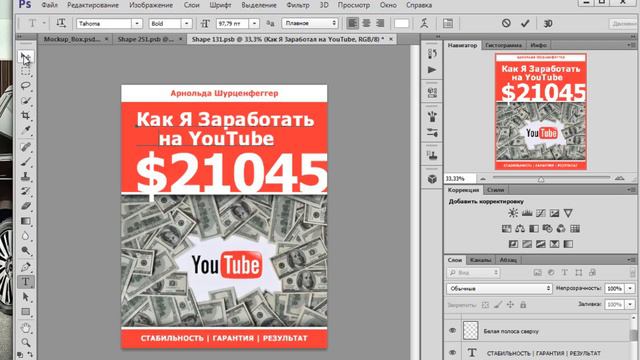Open the Actions panel play icon
640x360 pixels.
[432, 70]
